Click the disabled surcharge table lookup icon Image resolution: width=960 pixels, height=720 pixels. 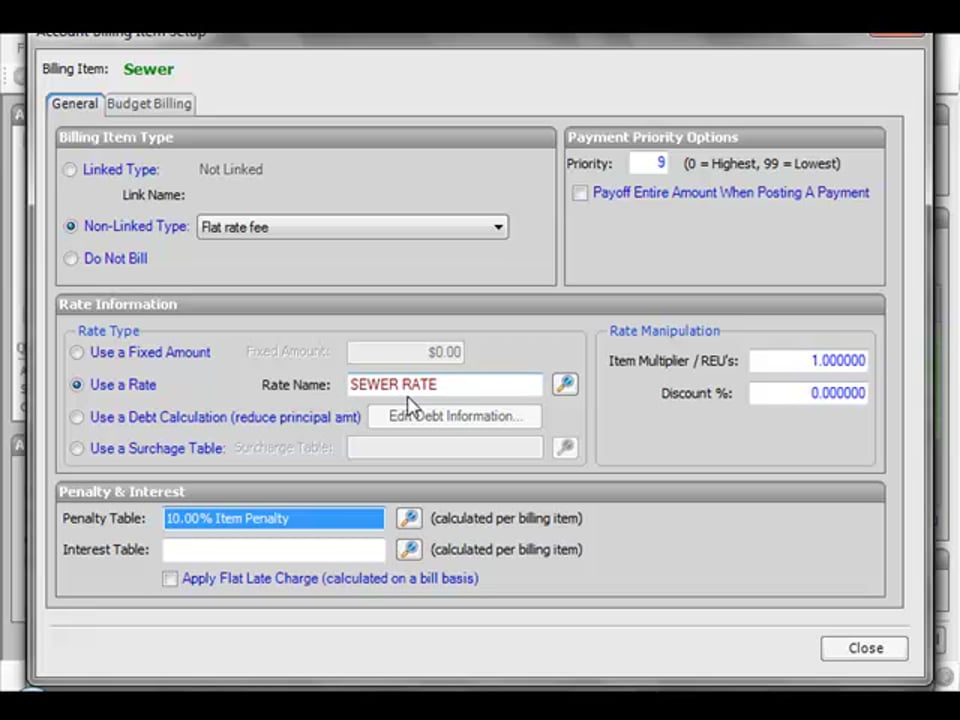pos(564,448)
